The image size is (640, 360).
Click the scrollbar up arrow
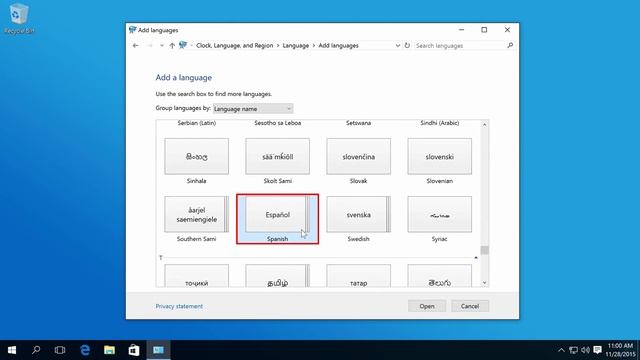pyautogui.click(x=484, y=124)
